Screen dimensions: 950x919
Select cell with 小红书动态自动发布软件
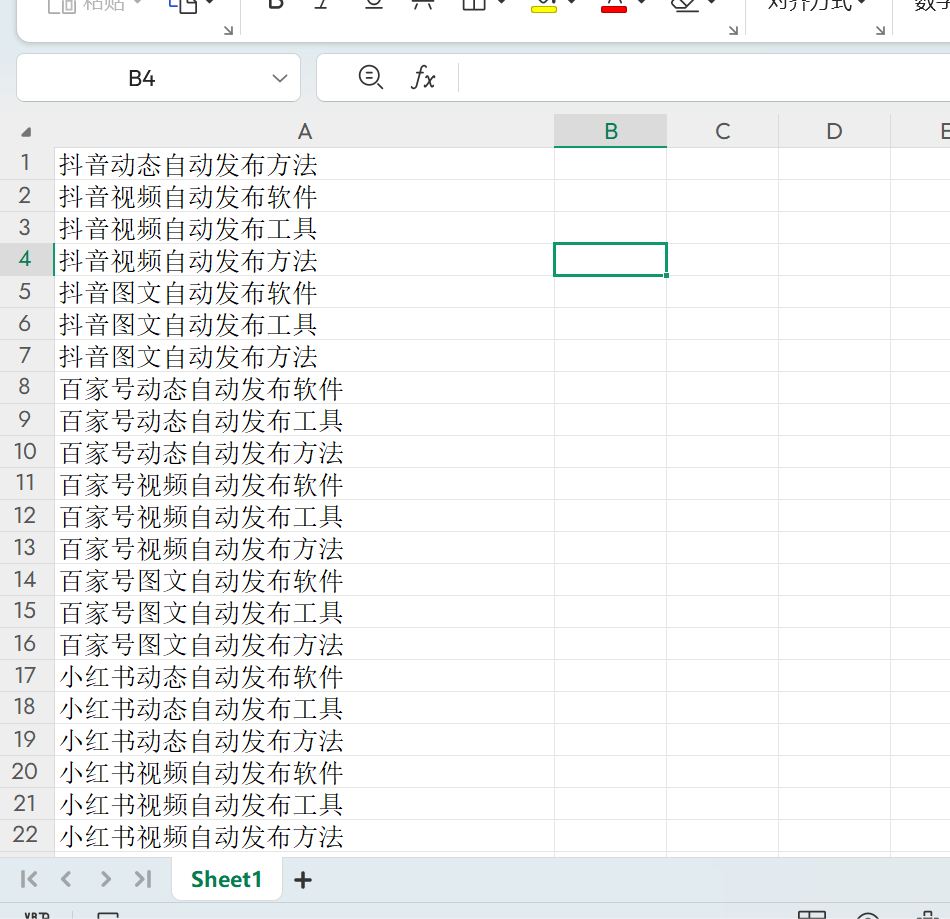click(x=304, y=677)
